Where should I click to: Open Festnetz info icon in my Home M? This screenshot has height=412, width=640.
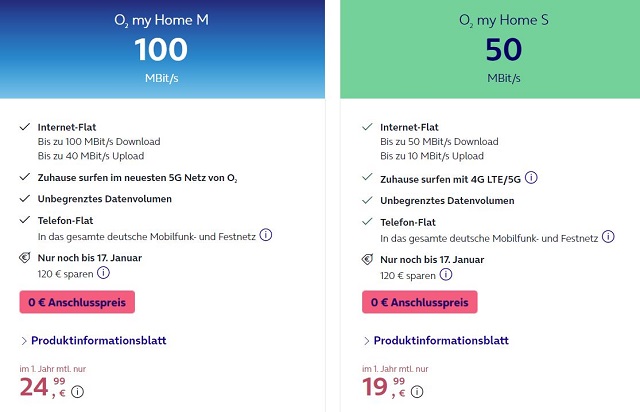(x=266, y=236)
